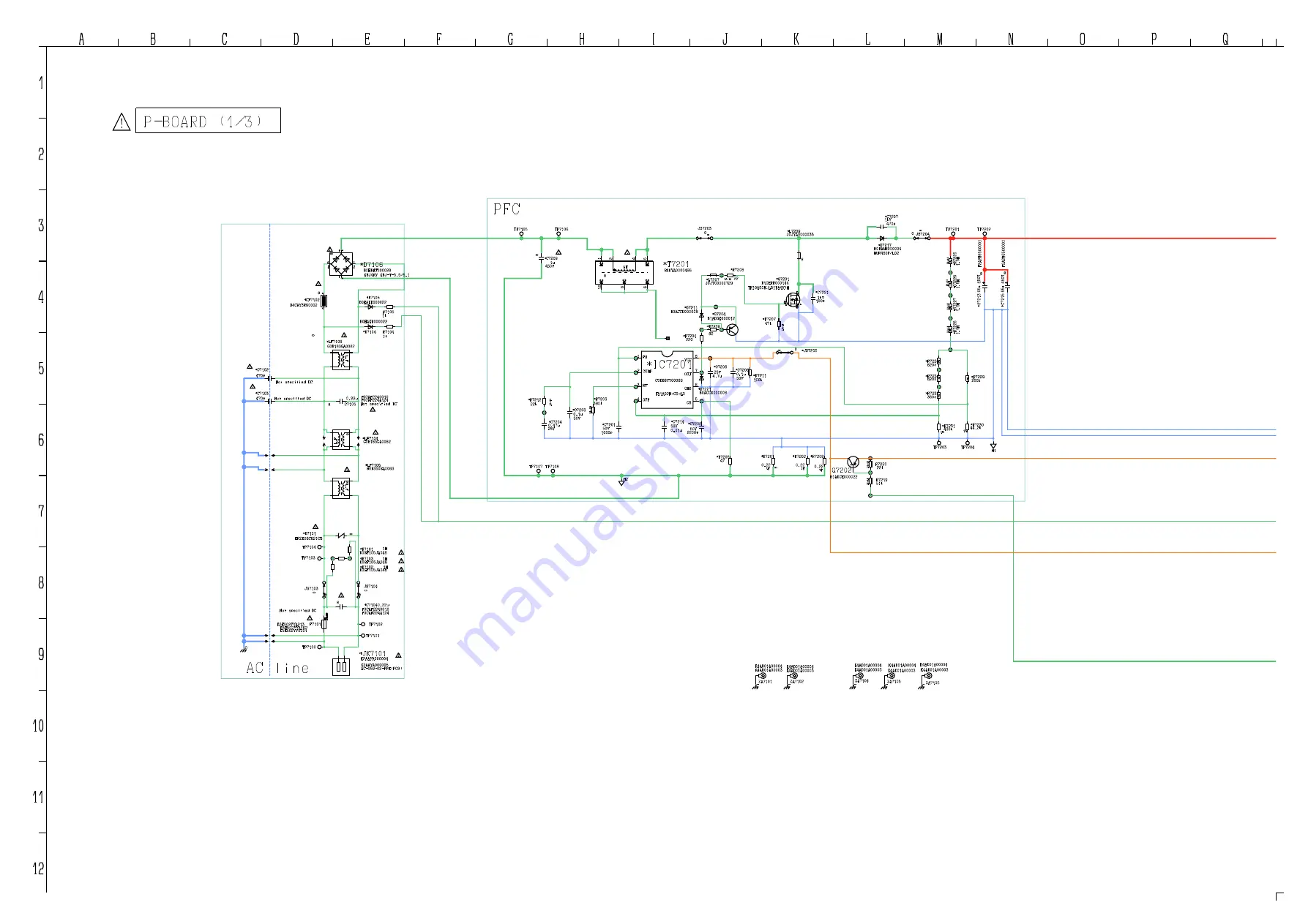Click the Q7204 transistor symbol
This screenshot has height=924, width=1308.
point(732,330)
